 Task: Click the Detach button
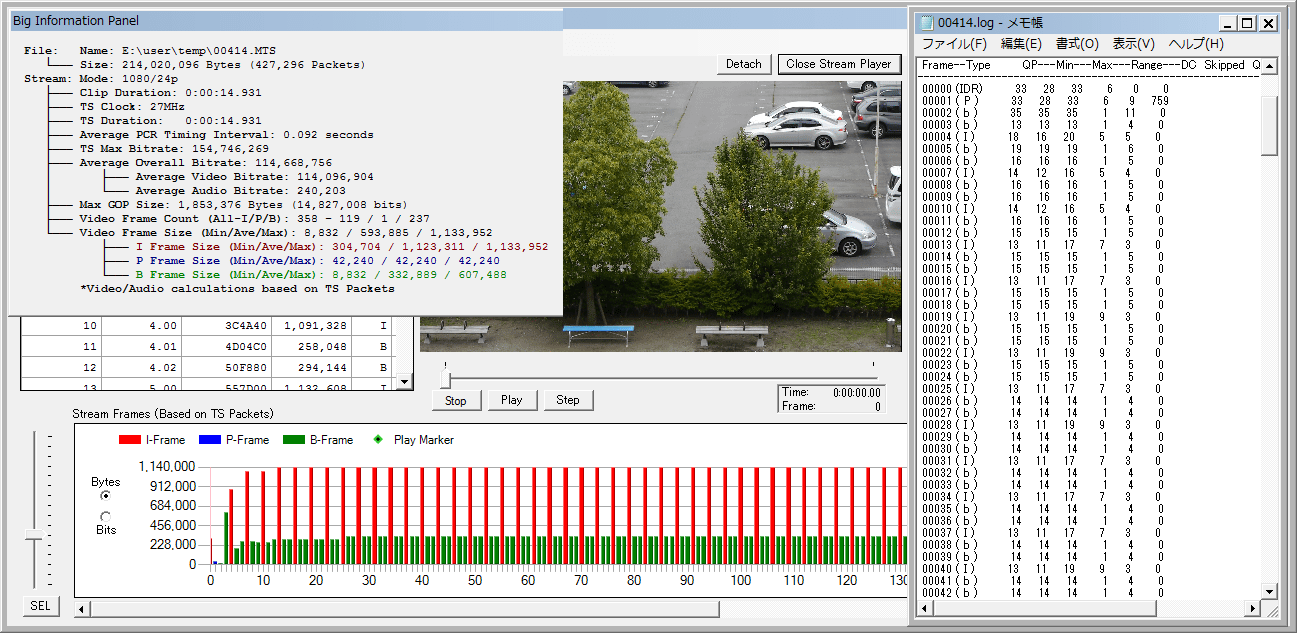(x=743, y=64)
